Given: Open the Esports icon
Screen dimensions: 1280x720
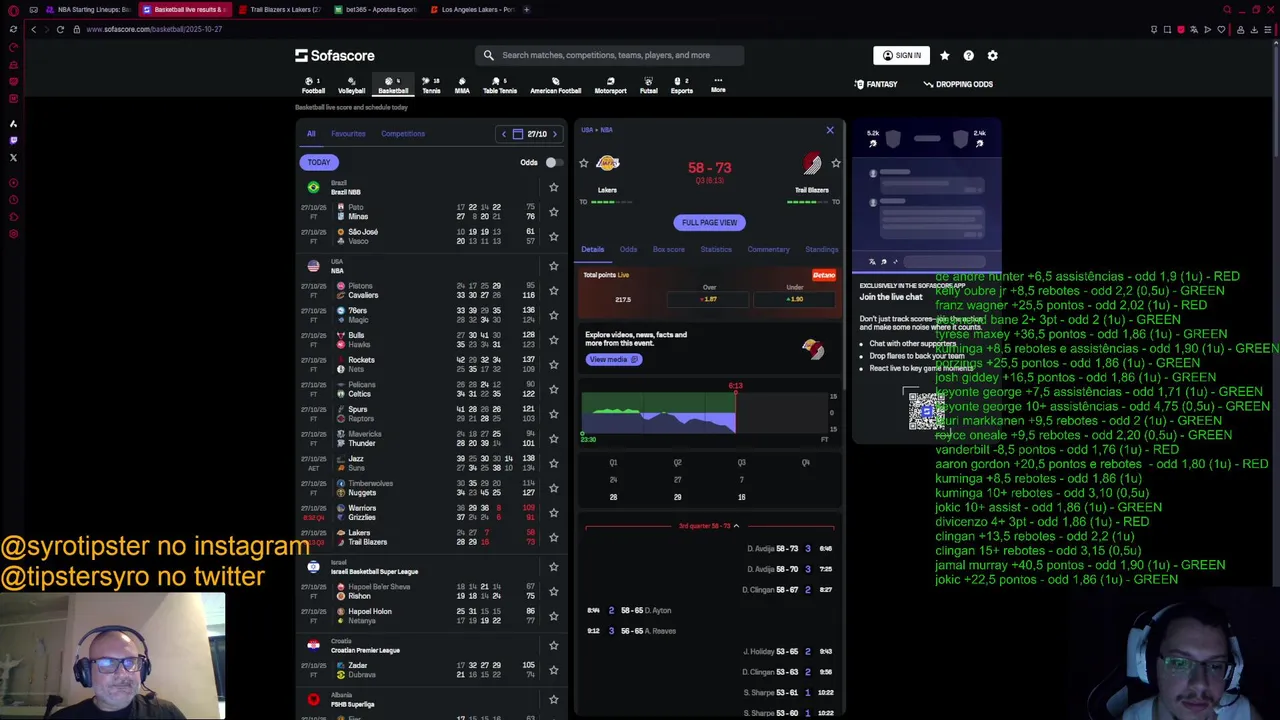Looking at the screenshot, I should pyautogui.click(x=681, y=85).
